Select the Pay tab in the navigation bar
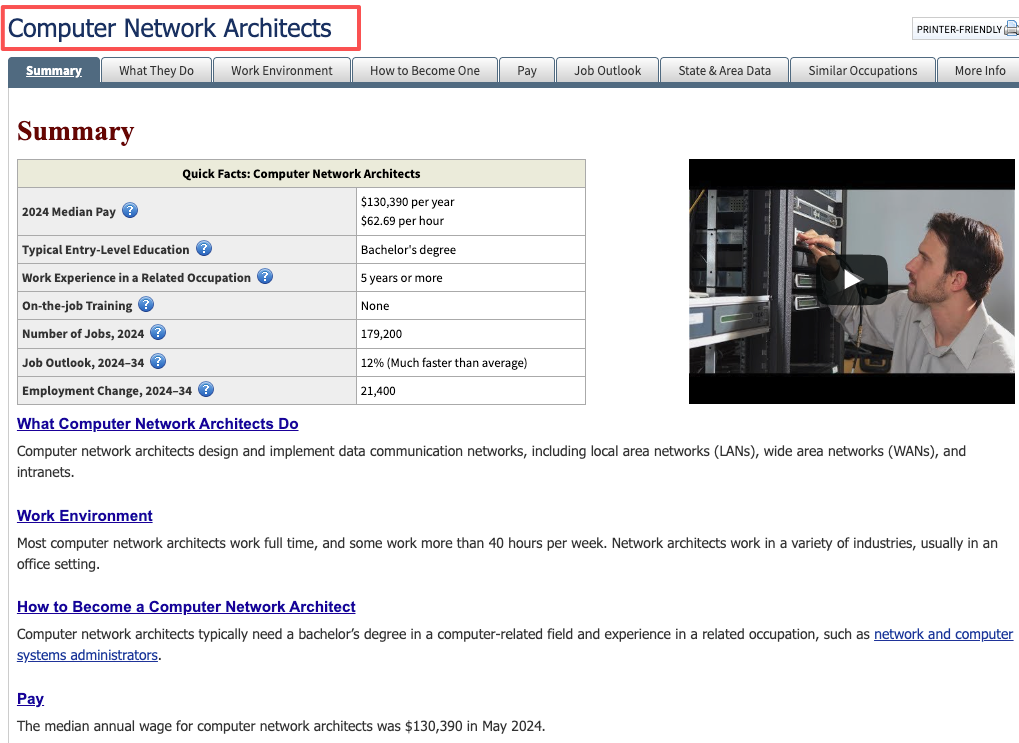Screen dimensions: 1019x743 526,70
